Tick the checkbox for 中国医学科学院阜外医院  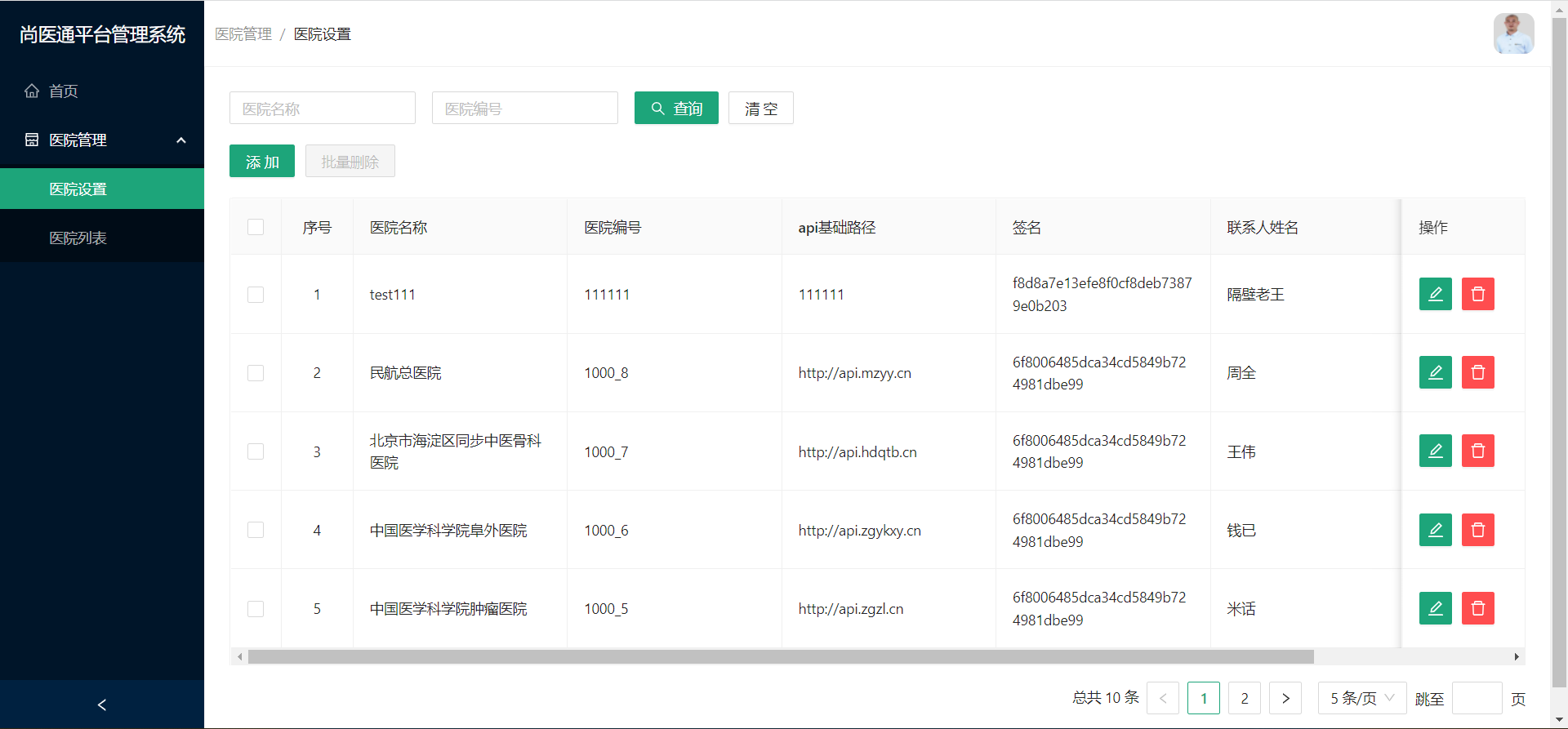coord(256,530)
